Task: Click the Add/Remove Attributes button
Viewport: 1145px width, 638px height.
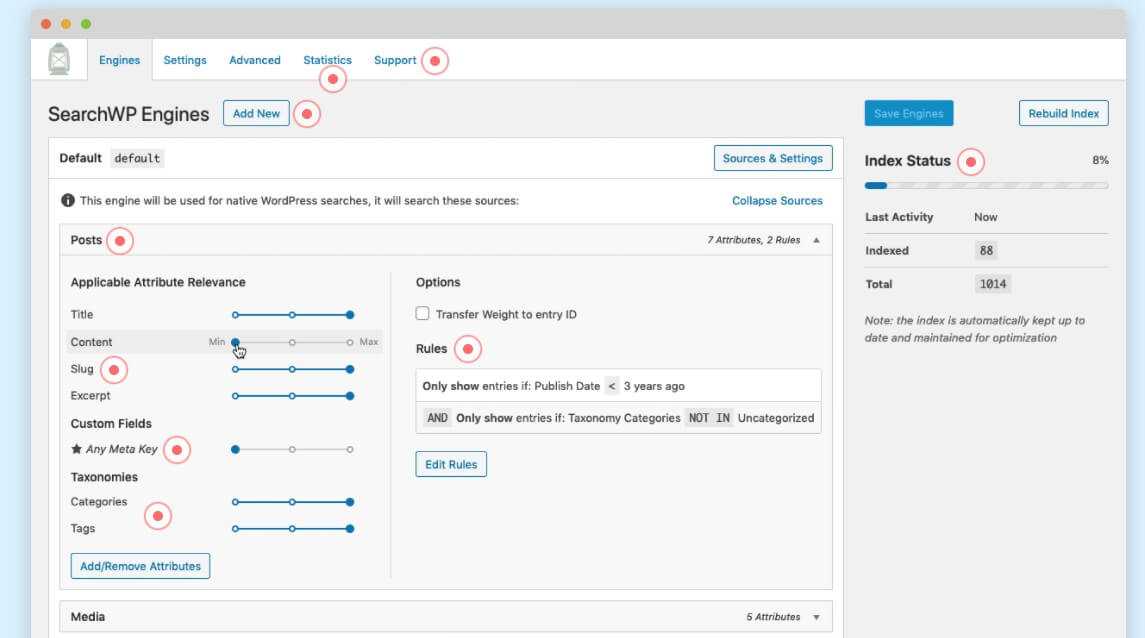Action: point(140,566)
